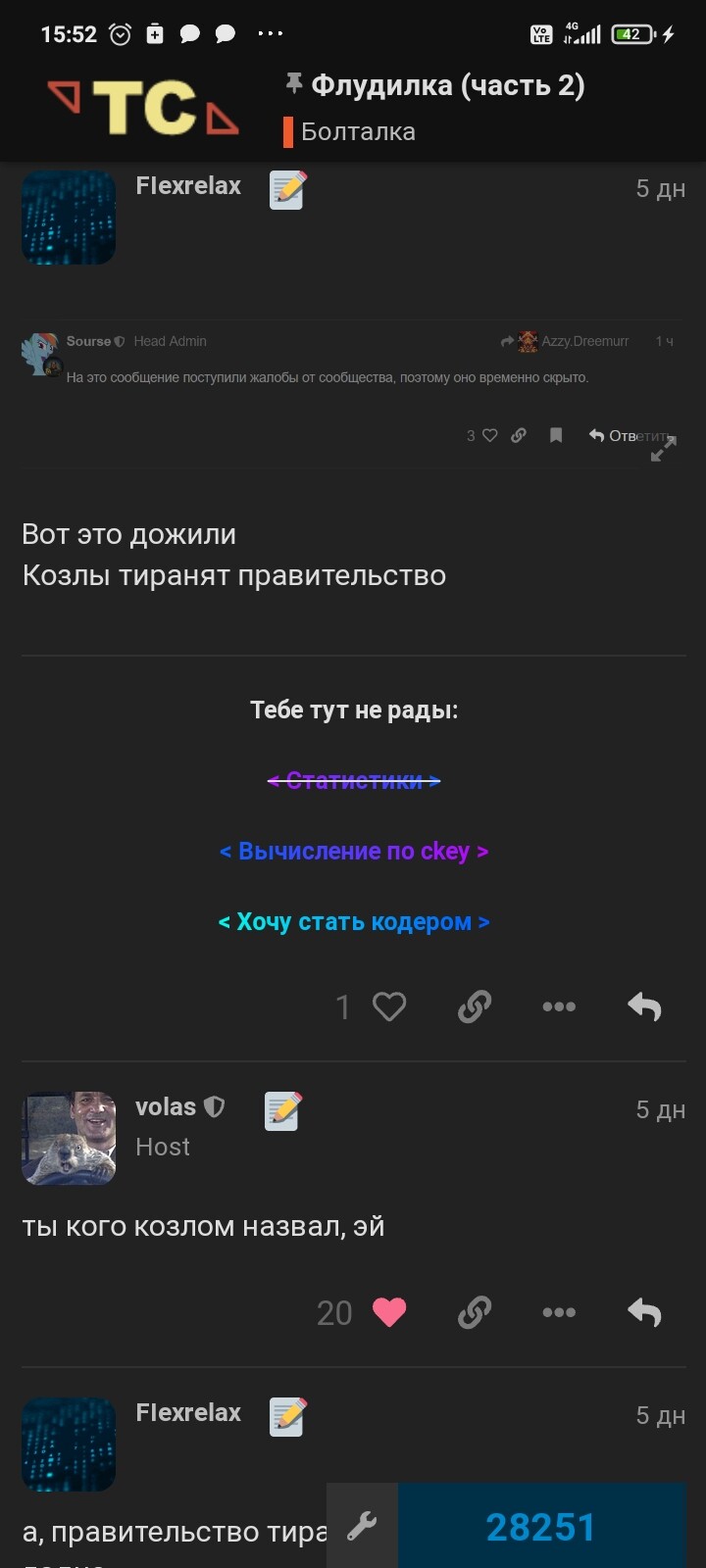706x1568 pixels.
Task: Expand the quoted Sourse message
Action: (664, 448)
